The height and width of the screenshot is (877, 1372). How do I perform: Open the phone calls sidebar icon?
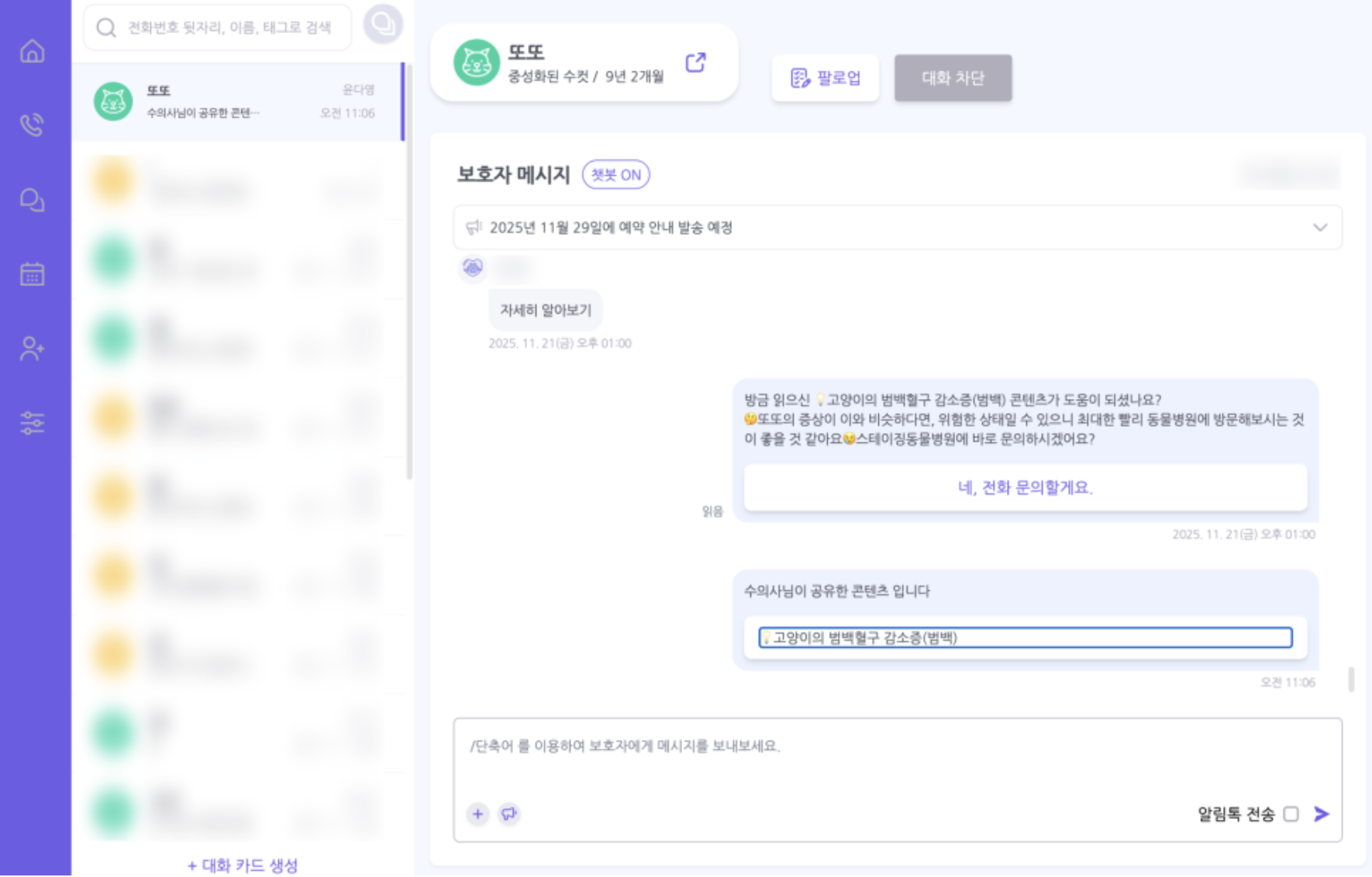[x=33, y=125]
